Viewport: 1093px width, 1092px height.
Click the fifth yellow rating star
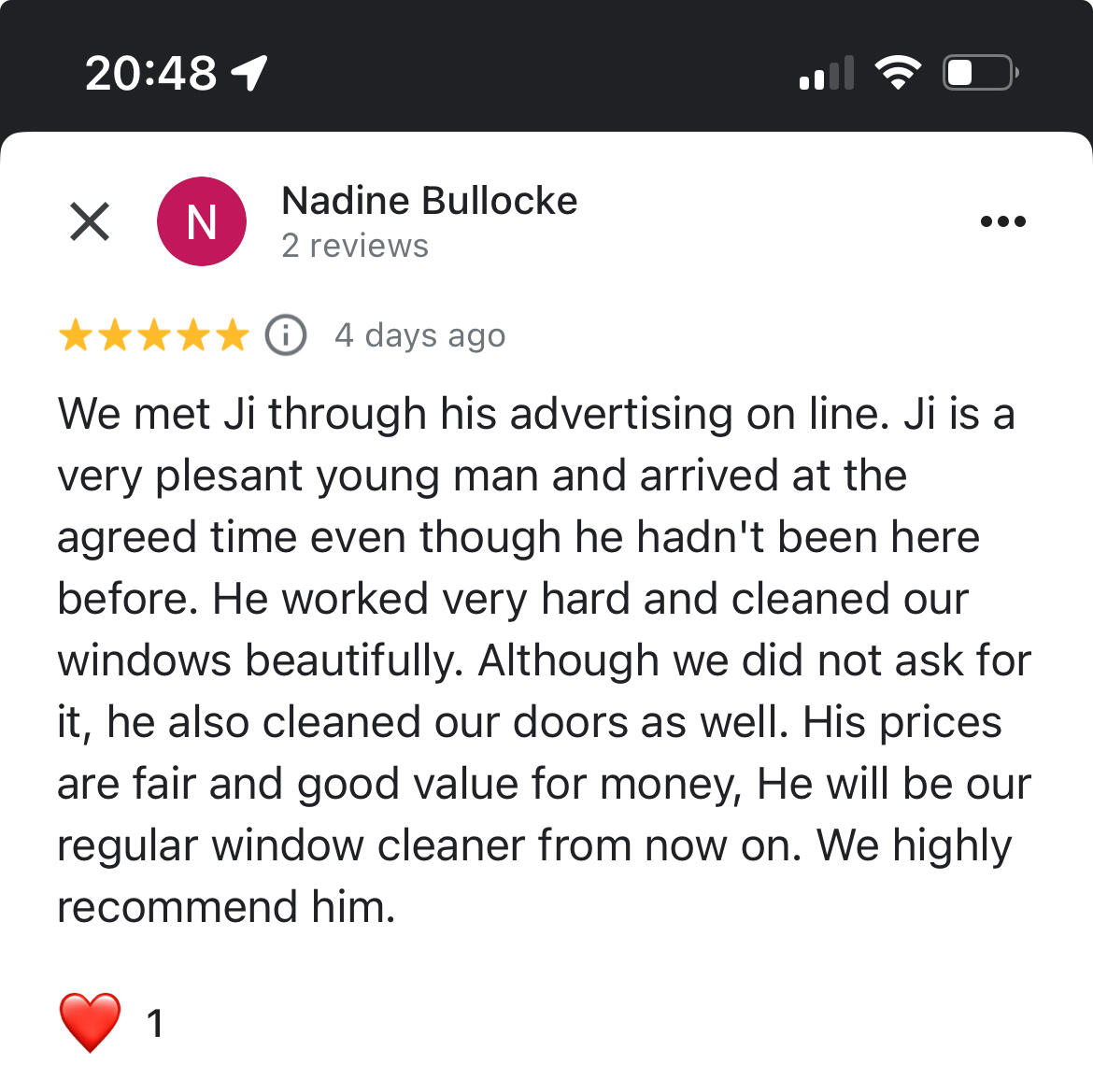[232, 335]
